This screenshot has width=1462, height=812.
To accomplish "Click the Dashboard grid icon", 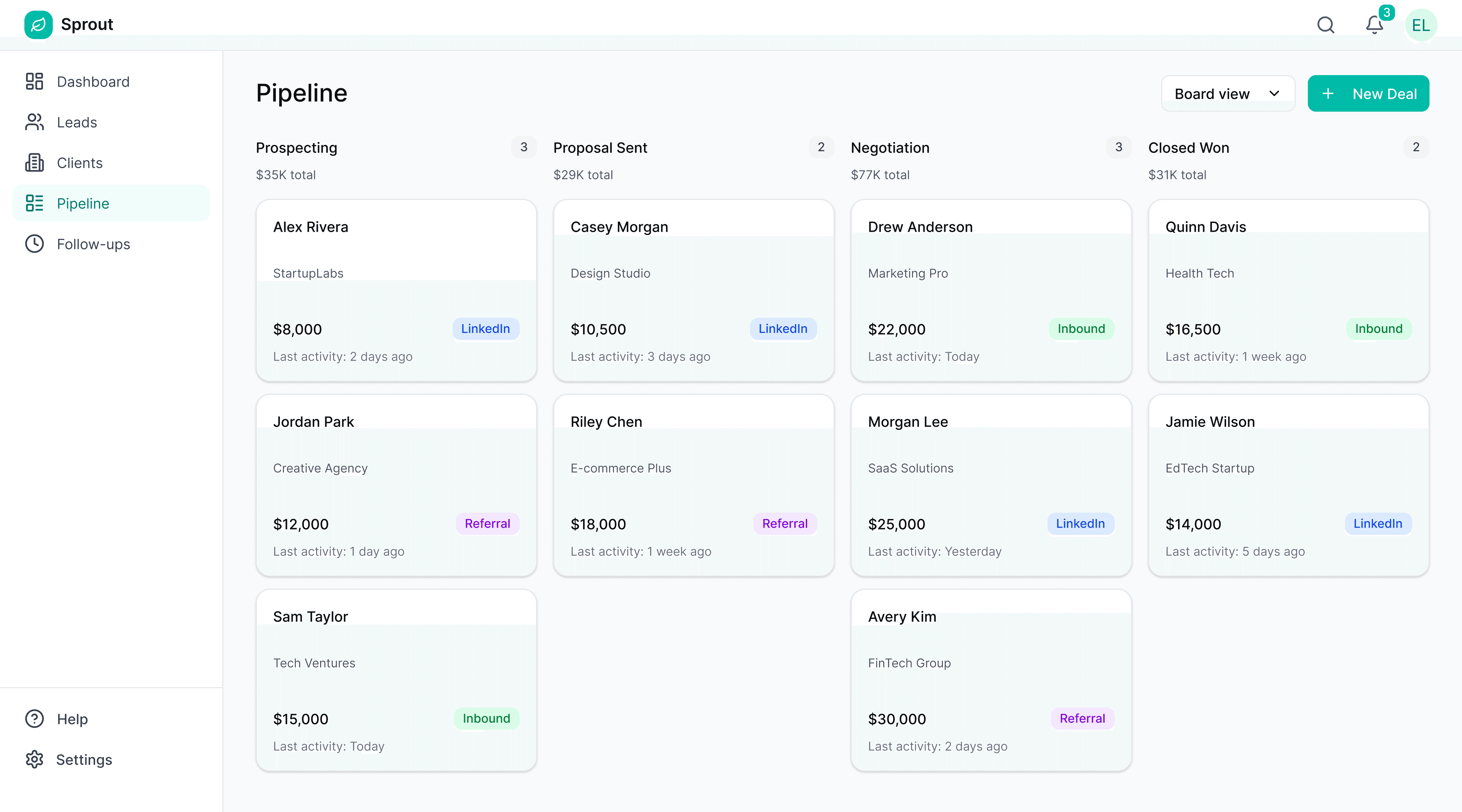I will tap(34, 81).
